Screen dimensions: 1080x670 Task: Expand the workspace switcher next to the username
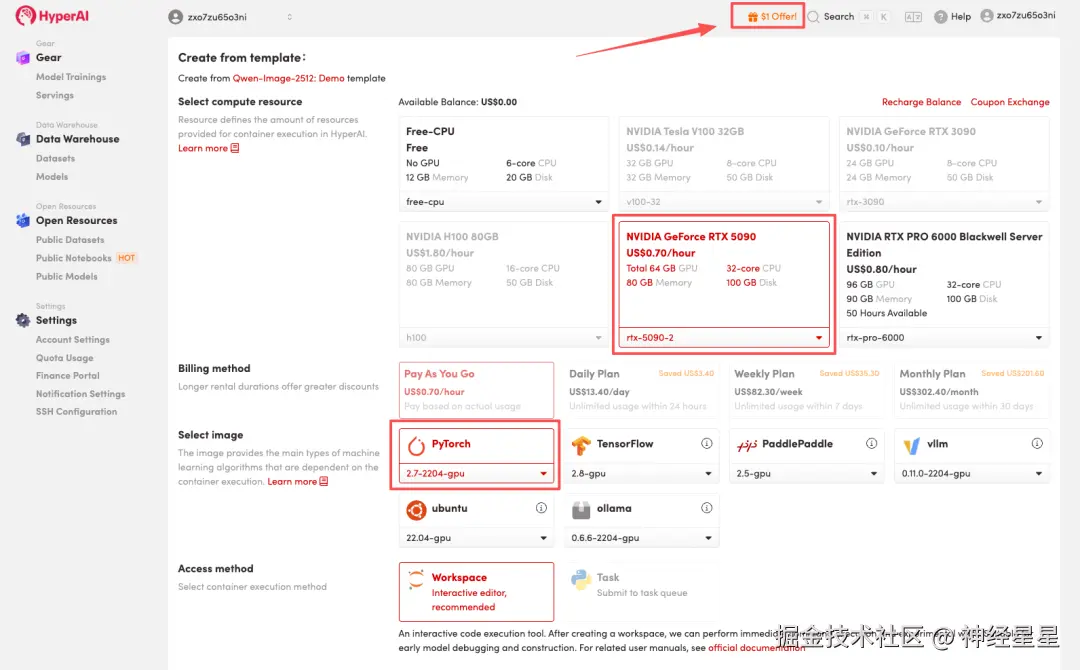pyautogui.click(x=289, y=17)
